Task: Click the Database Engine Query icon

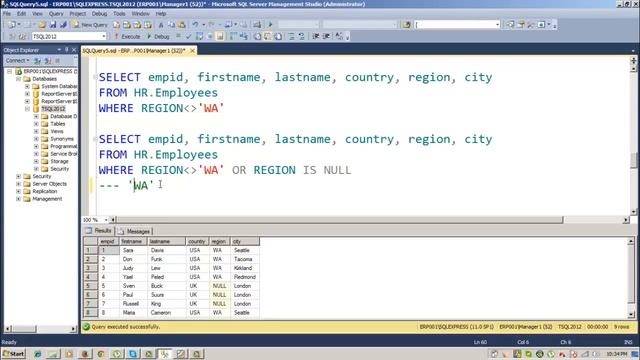Action: click(x=117, y=25)
